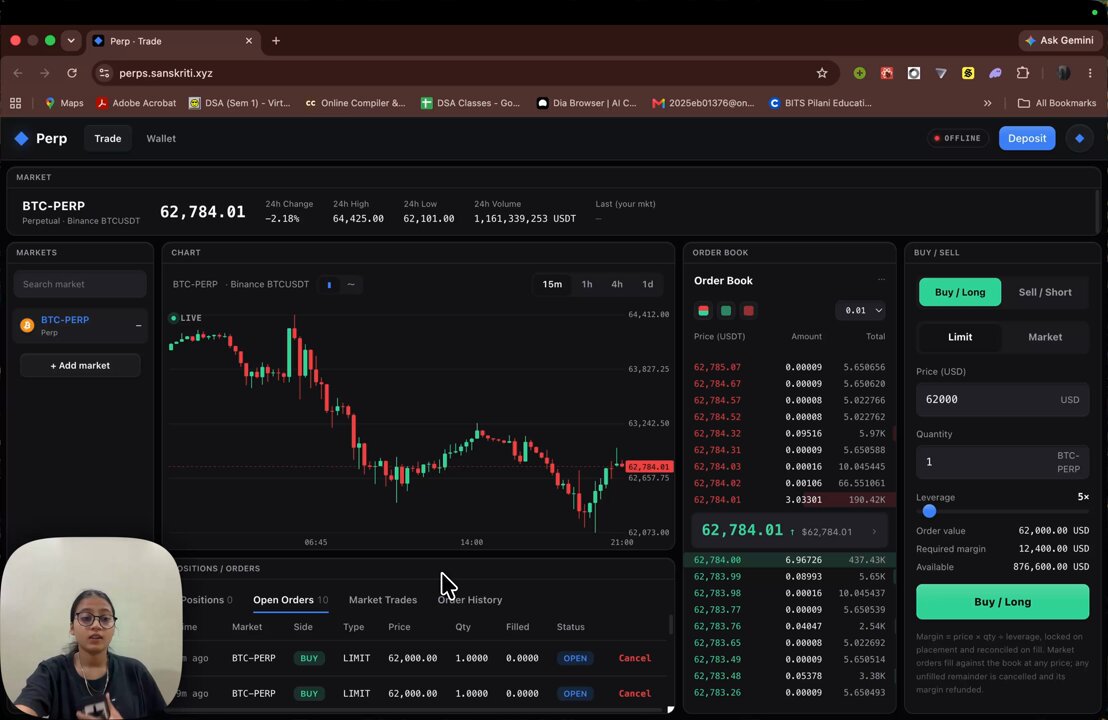Show only asks (red) in order book

pos(748,311)
